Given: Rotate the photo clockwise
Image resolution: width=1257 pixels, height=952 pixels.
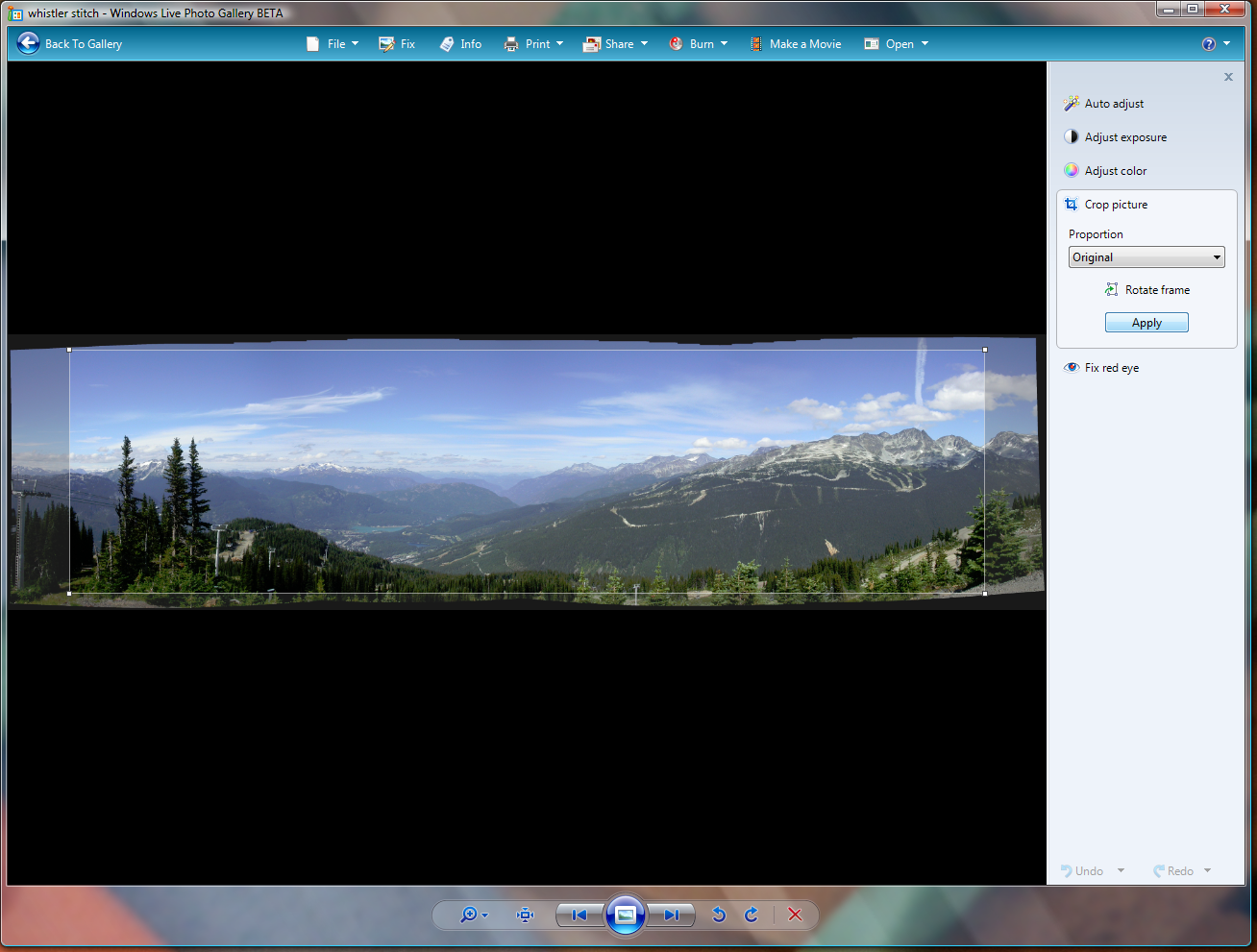Looking at the screenshot, I should 752,915.
